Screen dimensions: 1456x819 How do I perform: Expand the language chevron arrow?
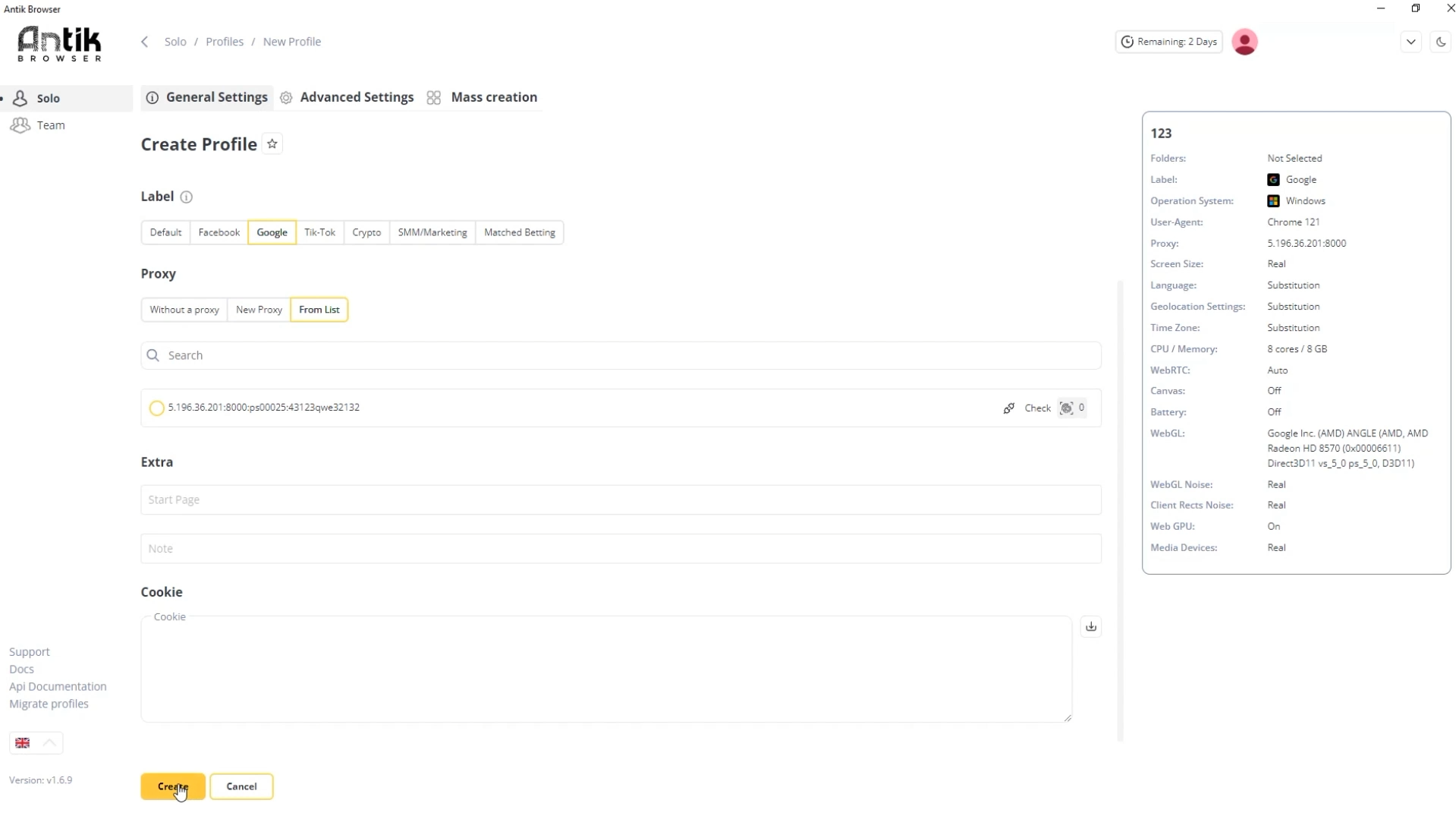tap(50, 743)
